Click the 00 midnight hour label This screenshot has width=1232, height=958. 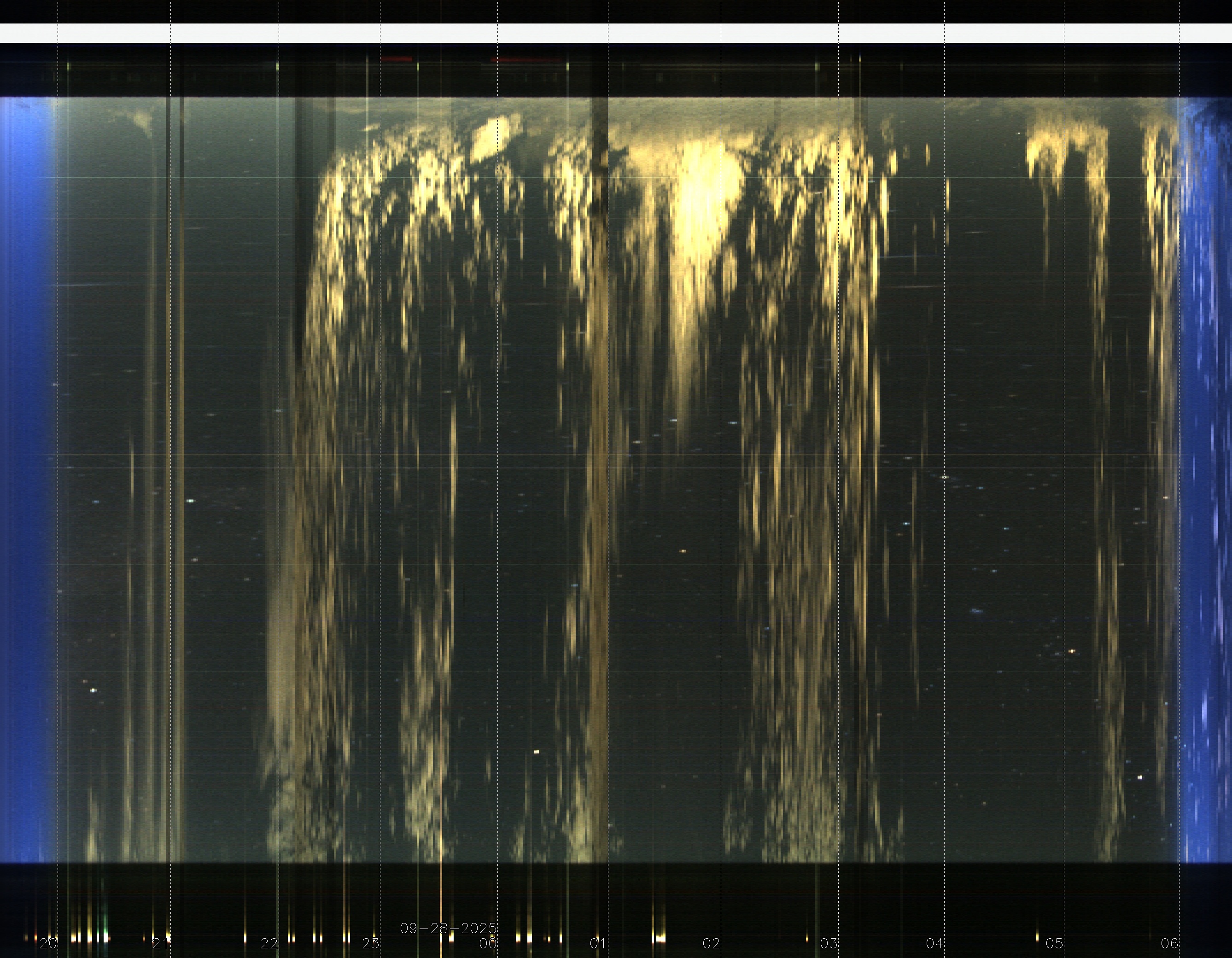pos(488,943)
